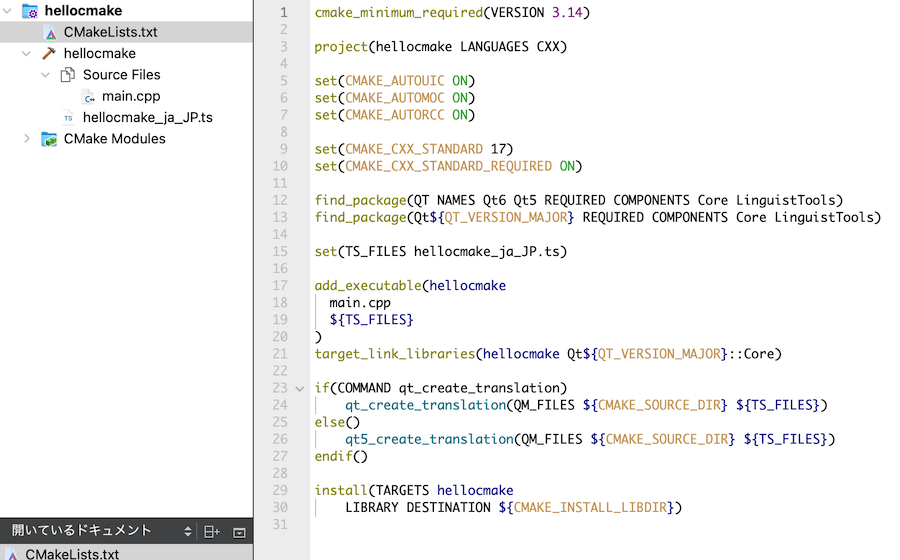The height and width of the screenshot is (560, 900).
Task: Click the CMakeLists.txt CMake file icon
Action: [51, 33]
